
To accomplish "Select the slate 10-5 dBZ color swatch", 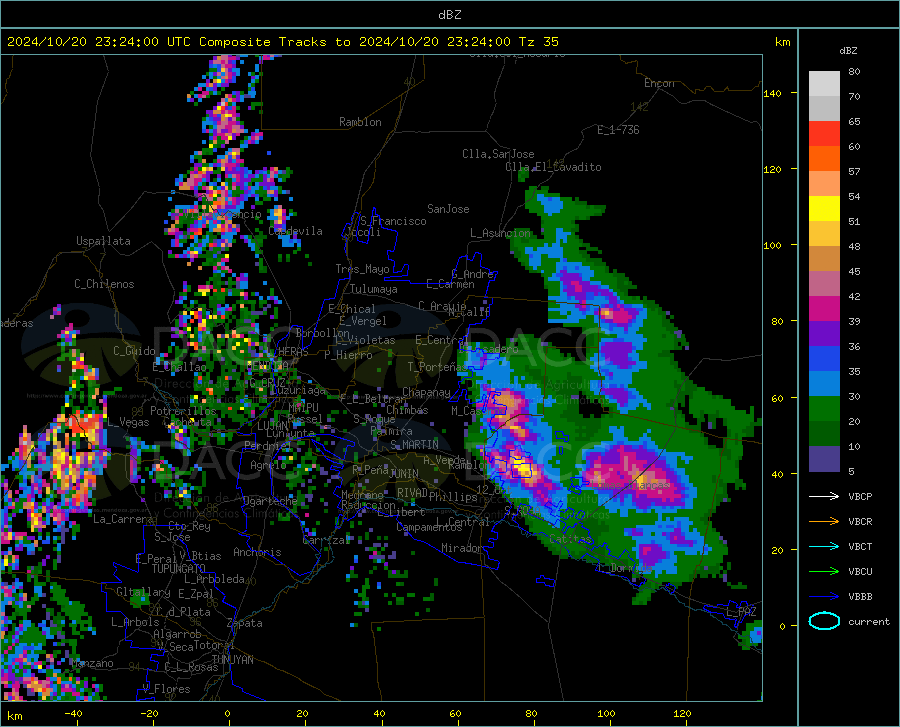I will coord(824,459).
